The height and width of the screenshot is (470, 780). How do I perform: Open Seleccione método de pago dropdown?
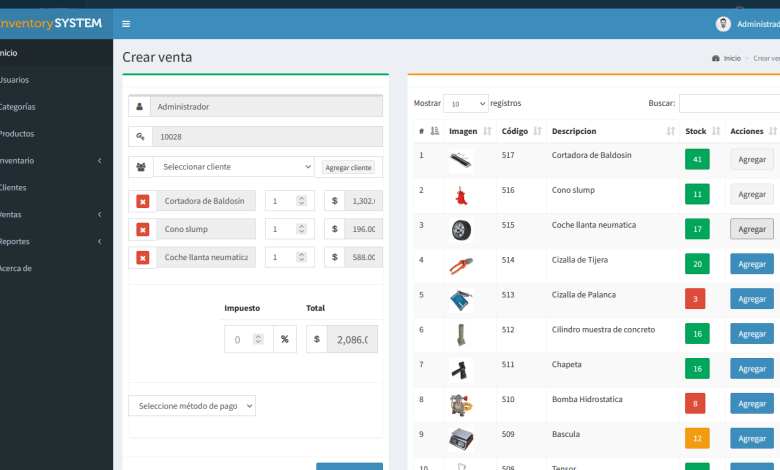(x=192, y=406)
